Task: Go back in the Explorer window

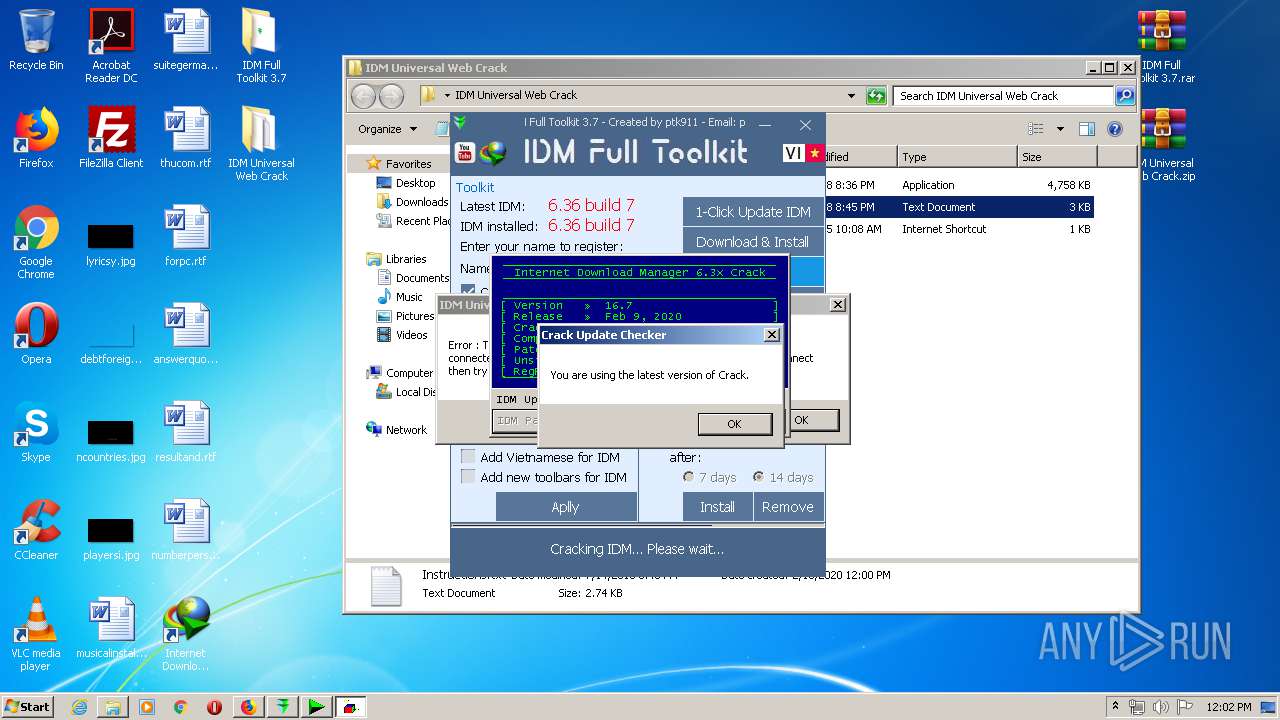Action: (x=363, y=96)
